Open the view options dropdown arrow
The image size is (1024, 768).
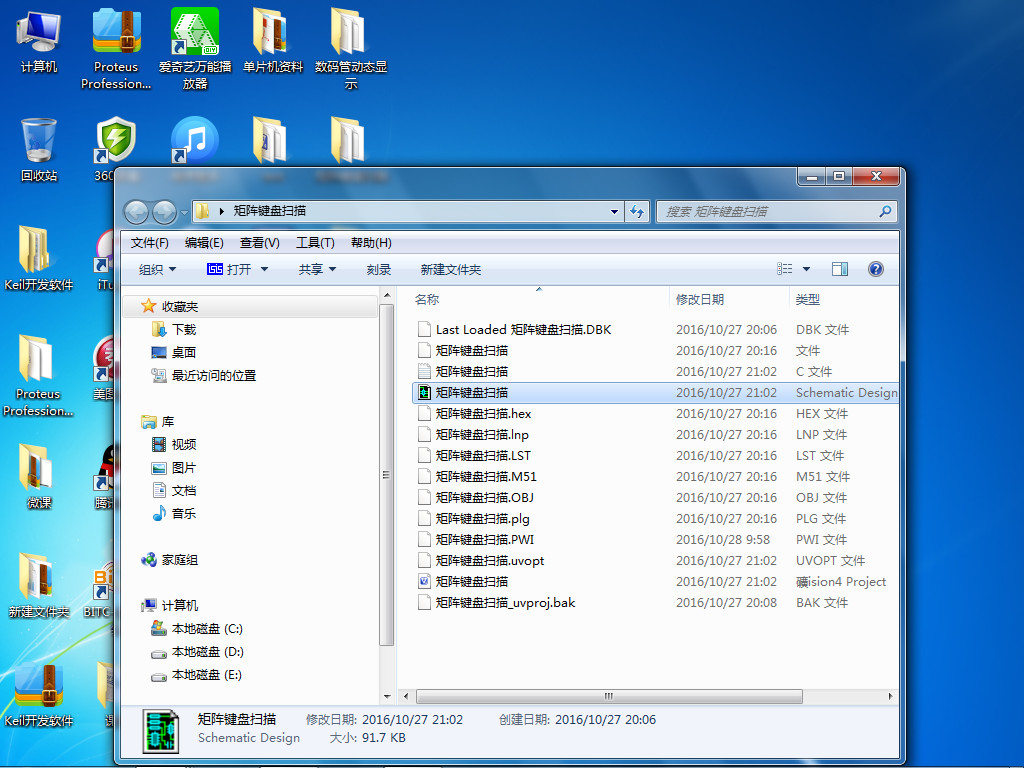click(x=807, y=269)
